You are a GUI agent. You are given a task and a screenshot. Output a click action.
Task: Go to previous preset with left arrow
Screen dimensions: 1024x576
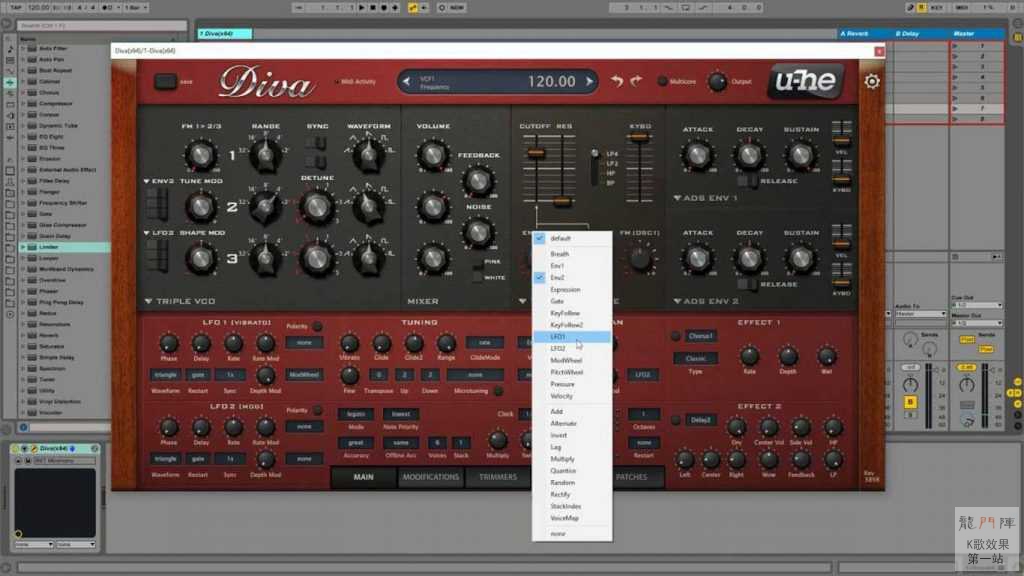pyautogui.click(x=407, y=82)
